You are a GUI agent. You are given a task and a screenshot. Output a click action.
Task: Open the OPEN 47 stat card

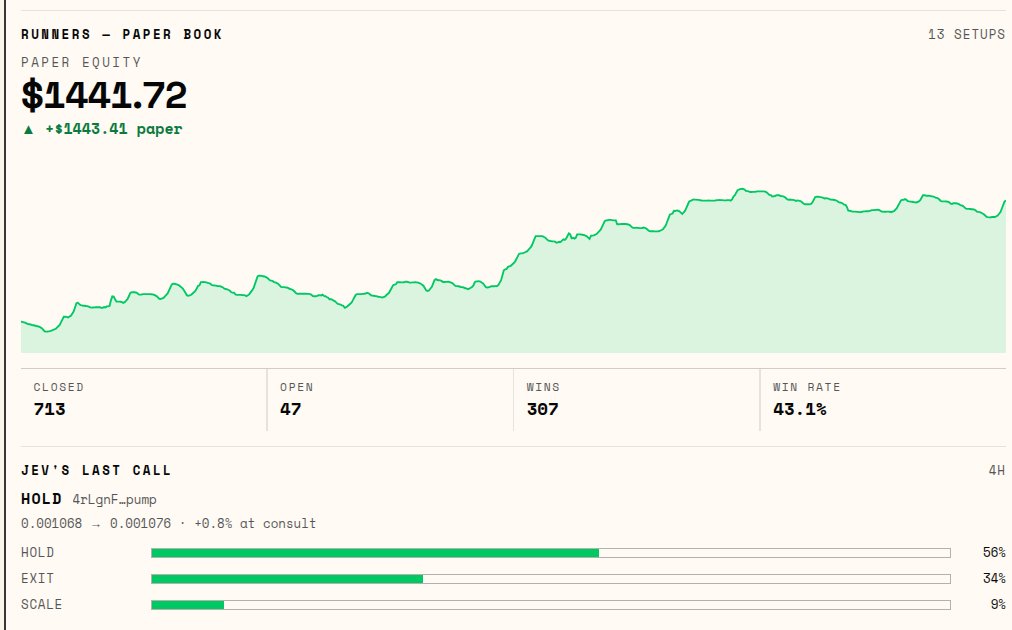coord(390,400)
